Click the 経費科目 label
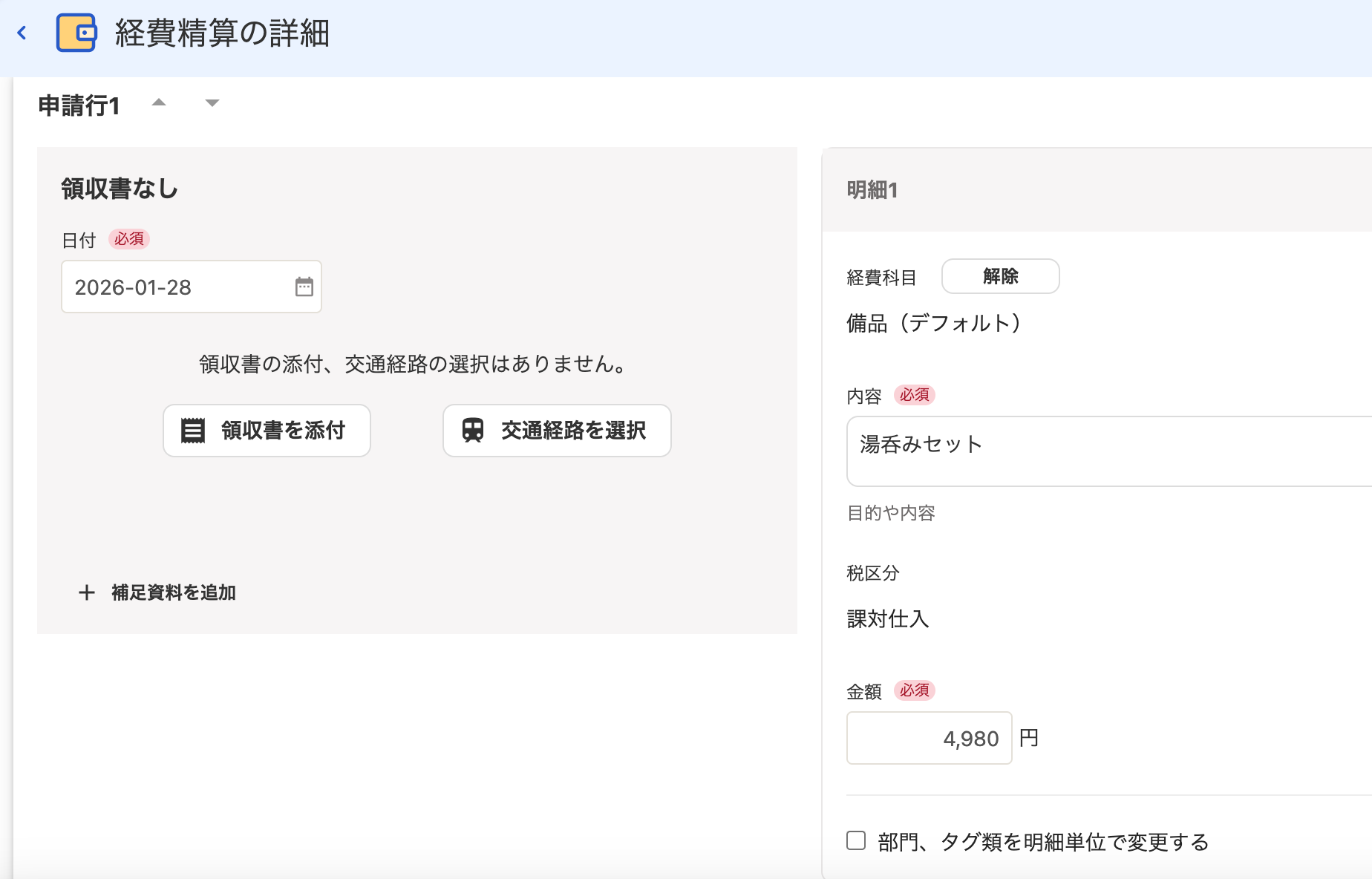The image size is (1372, 879). point(881,278)
